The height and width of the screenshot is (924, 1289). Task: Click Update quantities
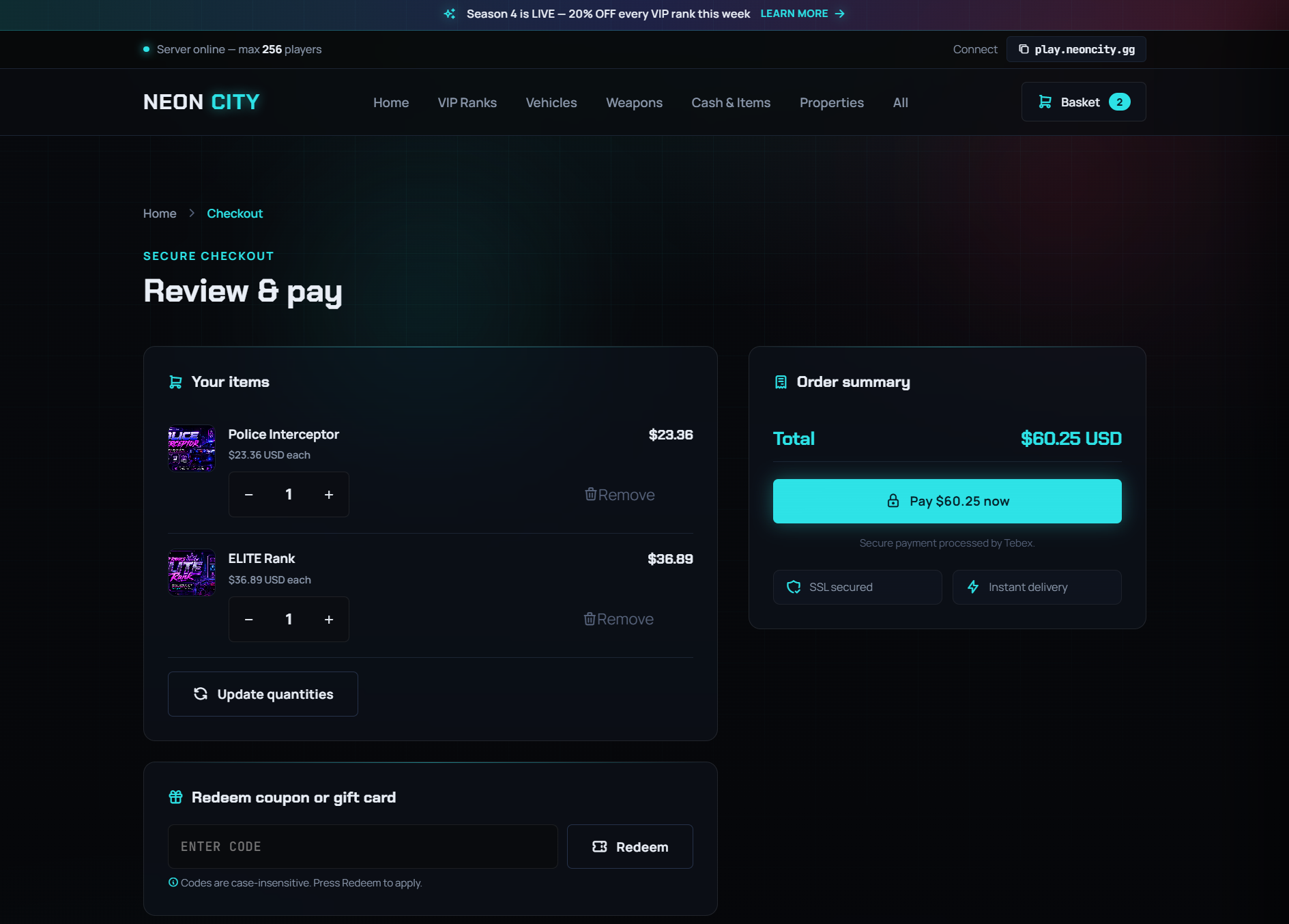pyautogui.click(x=263, y=694)
